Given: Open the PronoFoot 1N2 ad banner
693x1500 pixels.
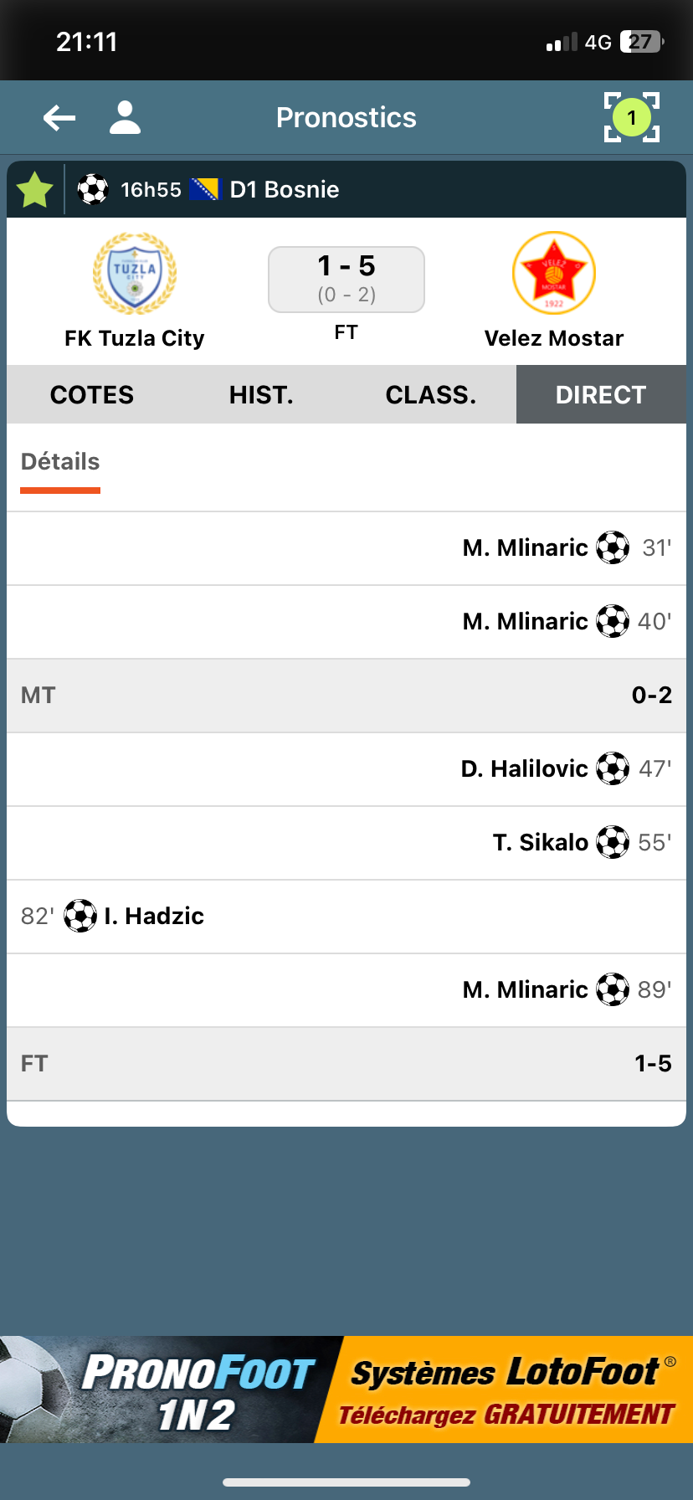Looking at the screenshot, I should [x=346, y=1390].
